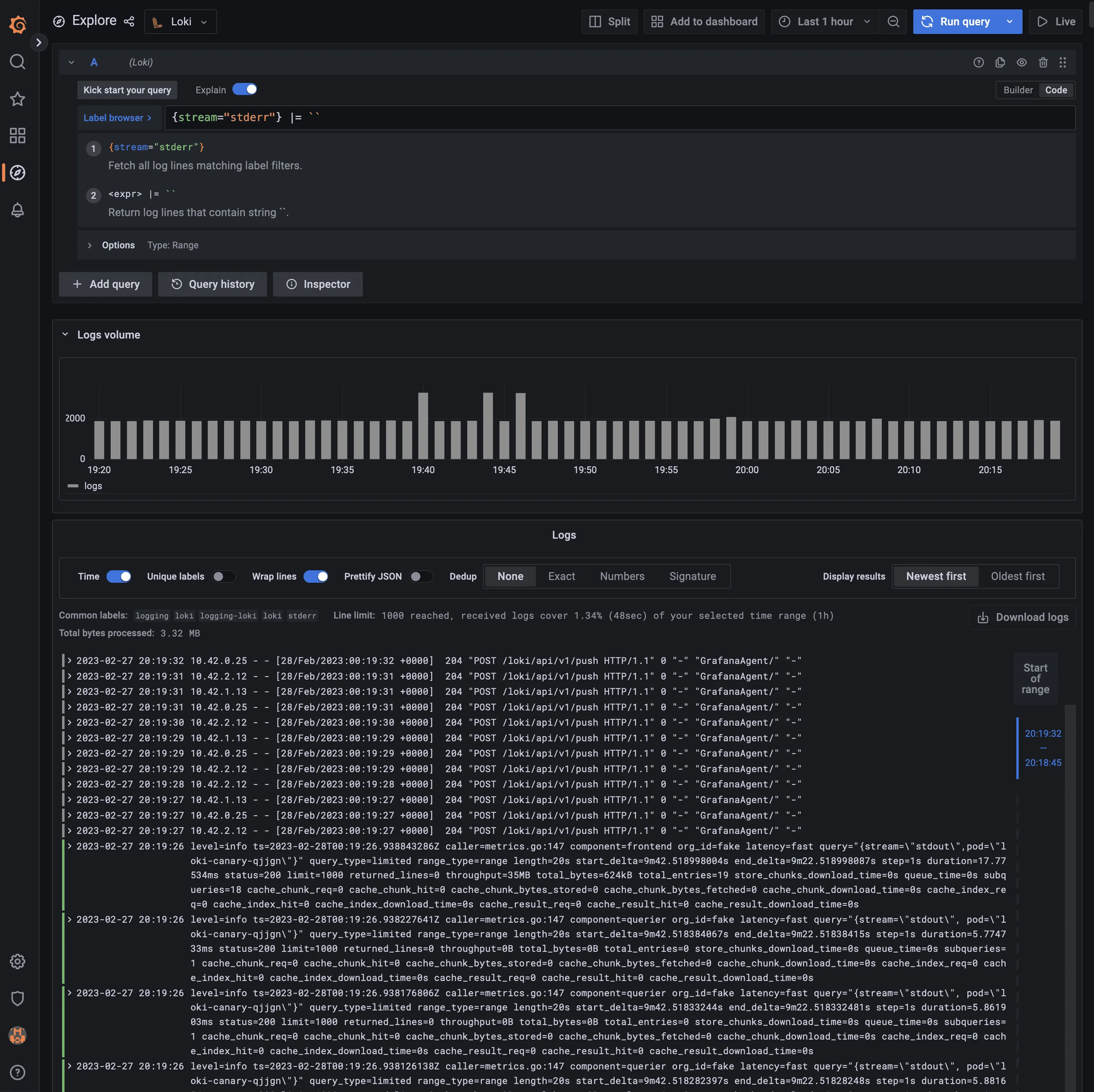The height and width of the screenshot is (1092, 1094).
Task: Open query help via the question mark icon
Action: [978, 62]
